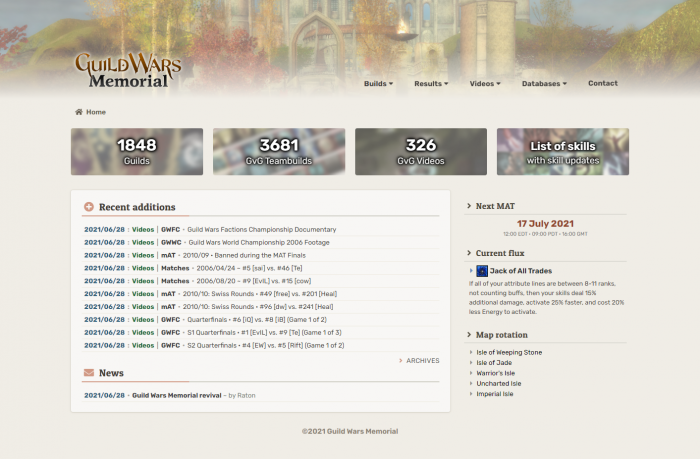Expand the Builds dropdown menu
Viewport: 700px width, 459px height.
coord(378,84)
